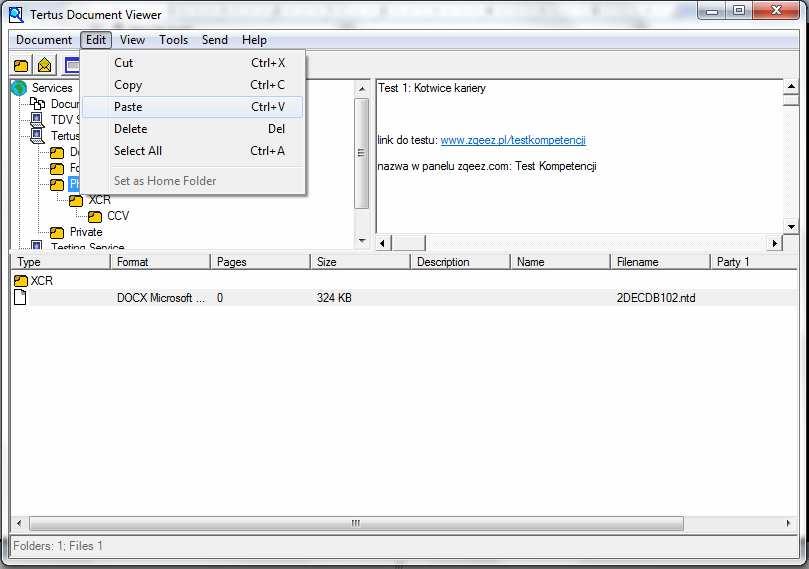Sort by the Format column header
The image size is (809, 569).
(160, 262)
